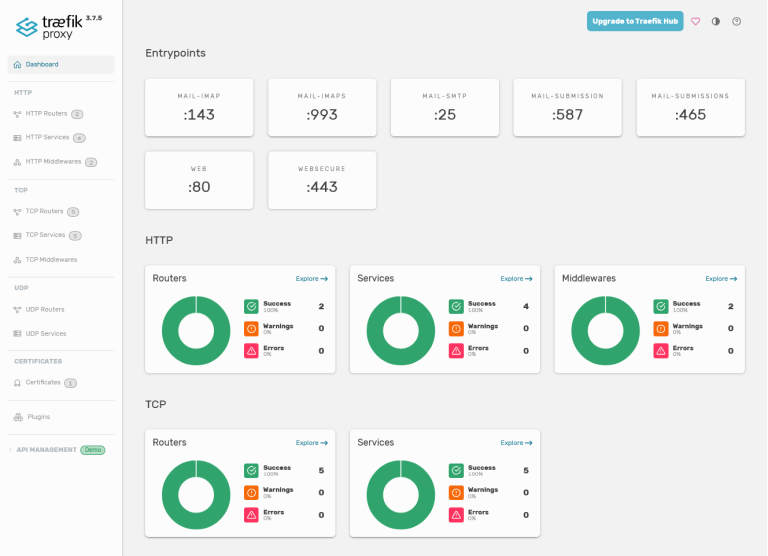
Task: Click the Certificates sidebar icon
Action: pyautogui.click(x=17, y=383)
